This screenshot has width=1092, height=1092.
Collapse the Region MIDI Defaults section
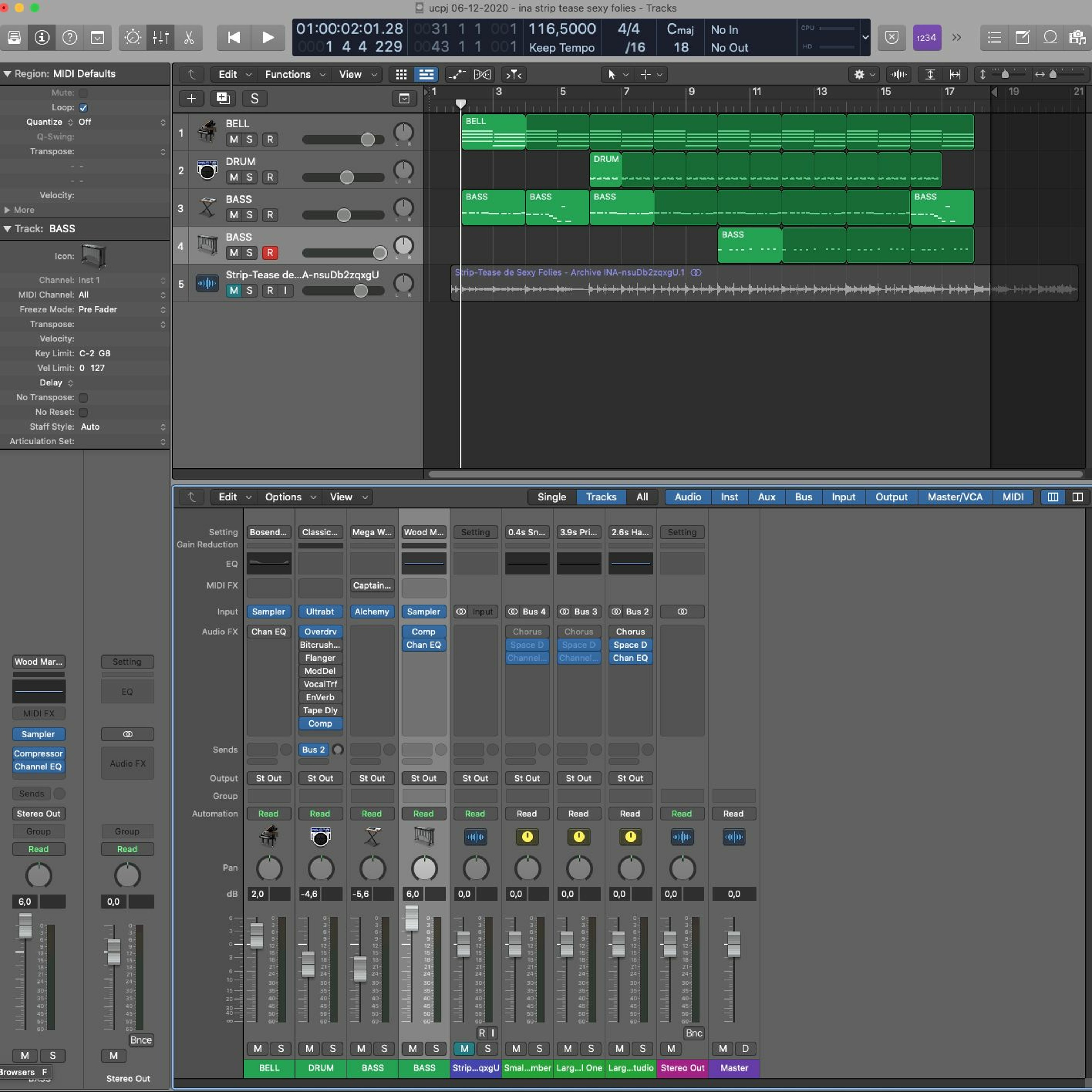7,74
